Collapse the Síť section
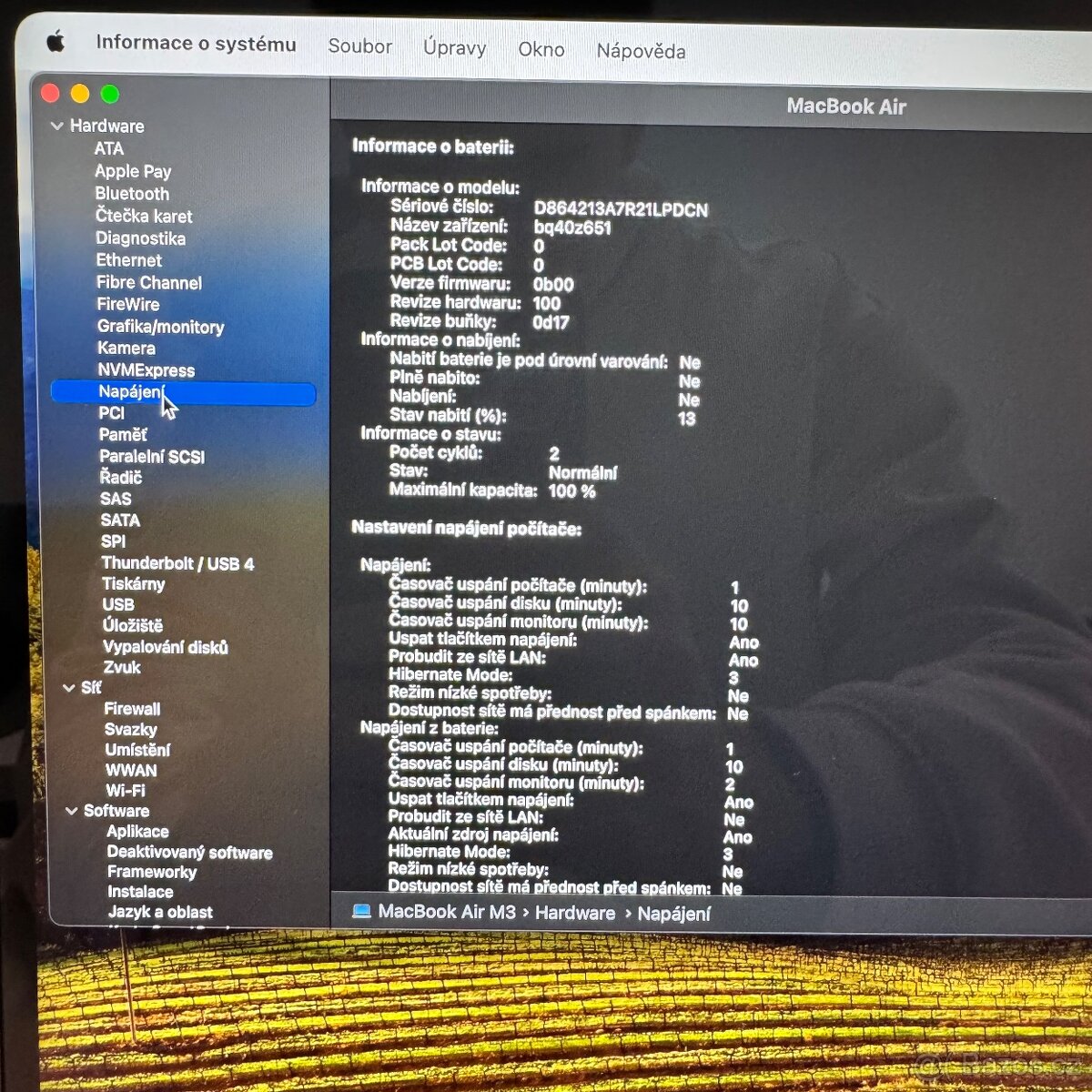This screenshot has height=1092, width=1092. [71, 688]
